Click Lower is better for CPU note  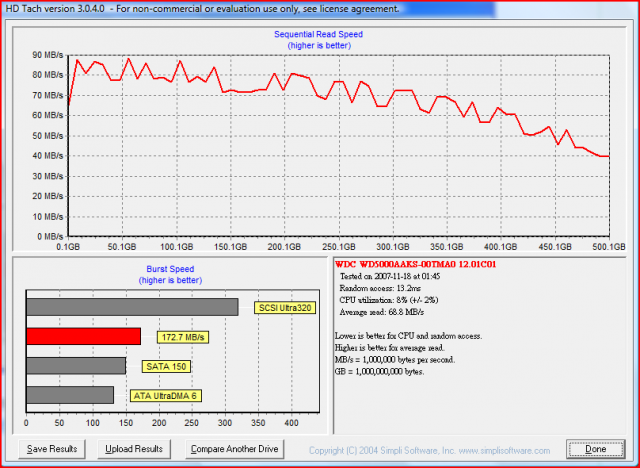[409, 336]
